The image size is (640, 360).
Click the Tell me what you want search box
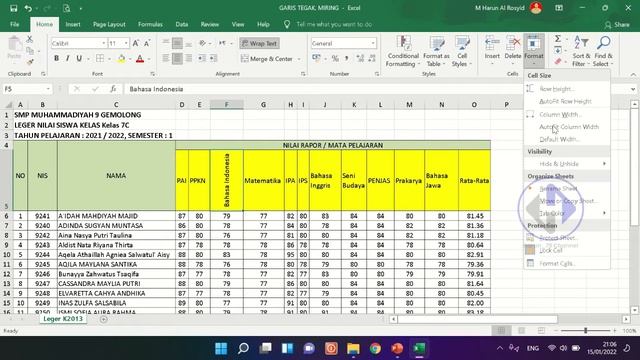click(334, 24)
